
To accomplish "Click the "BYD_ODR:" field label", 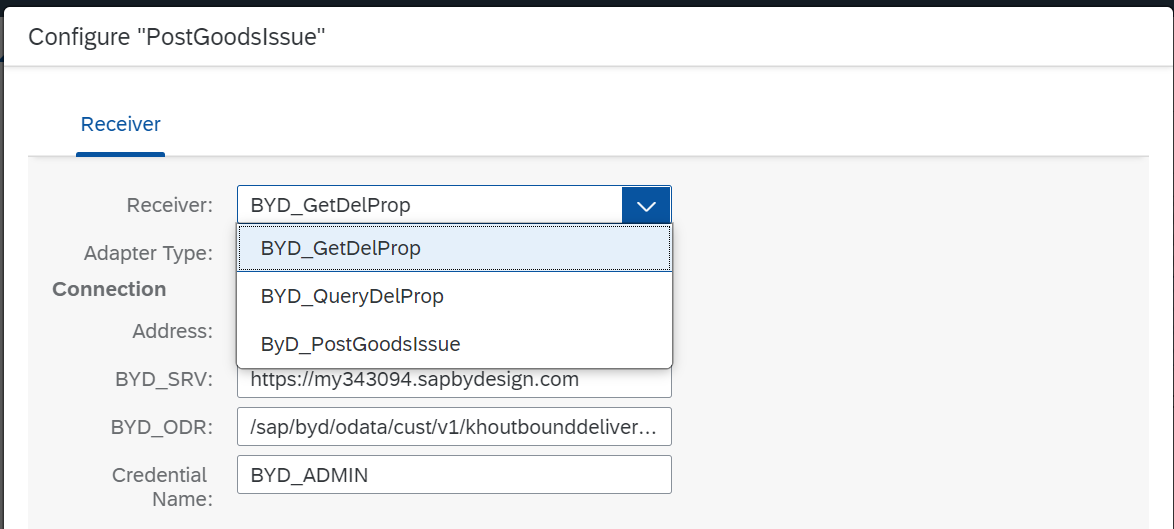I will [x=162, y=427].
